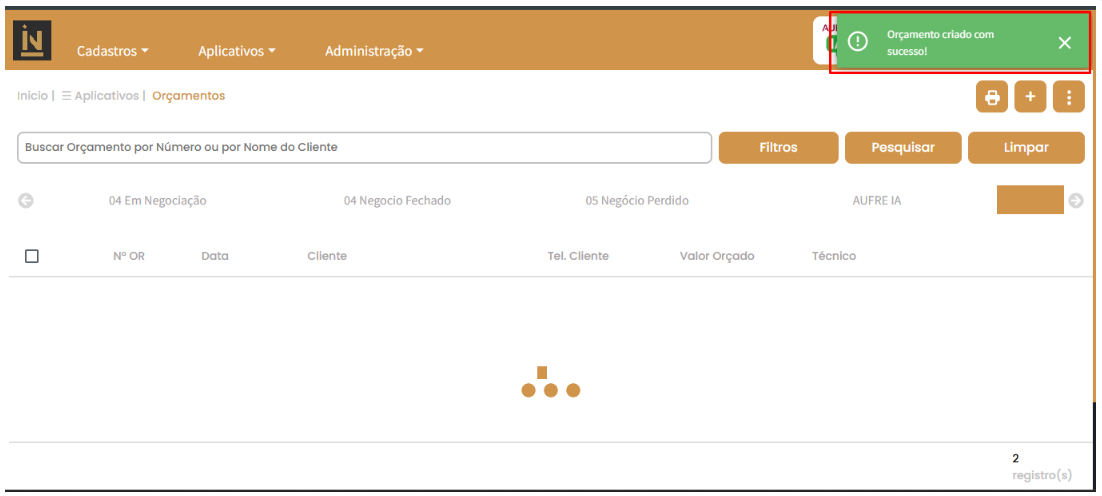The image size is (1102, 496).
Task: Click the exclamation icon in success toast
Action: 857,42
